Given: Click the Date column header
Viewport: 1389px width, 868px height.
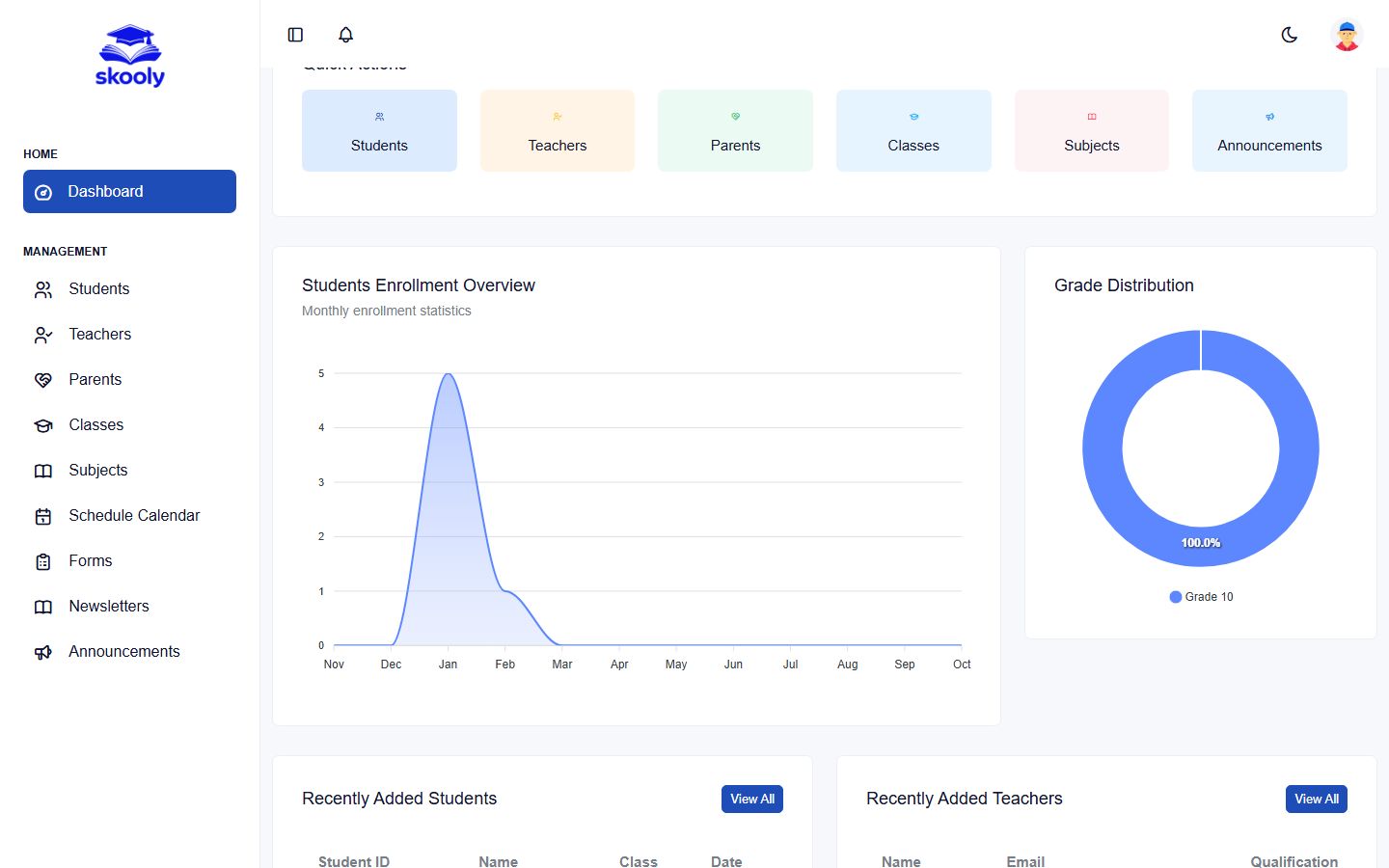Looking at the screenshot, I should (726, 861).
